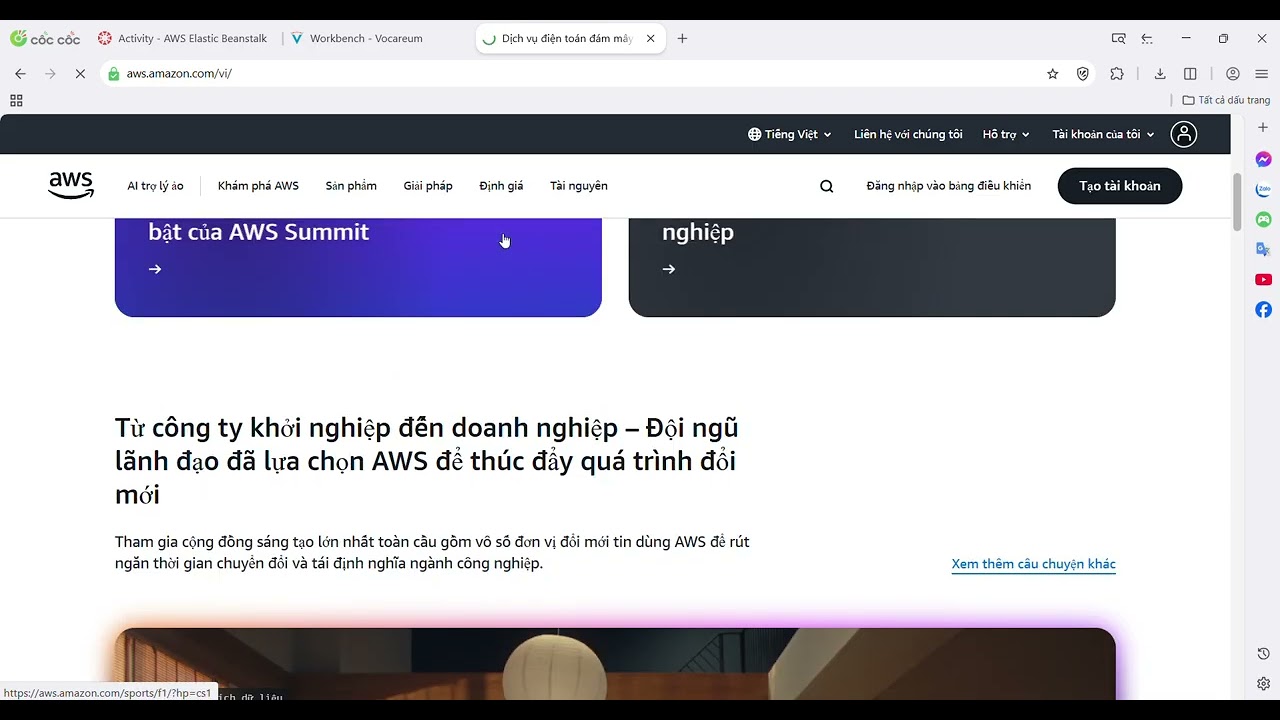Open the Giải pháp menu
This screenshot has height=720, width=1280.
[428, 186]
